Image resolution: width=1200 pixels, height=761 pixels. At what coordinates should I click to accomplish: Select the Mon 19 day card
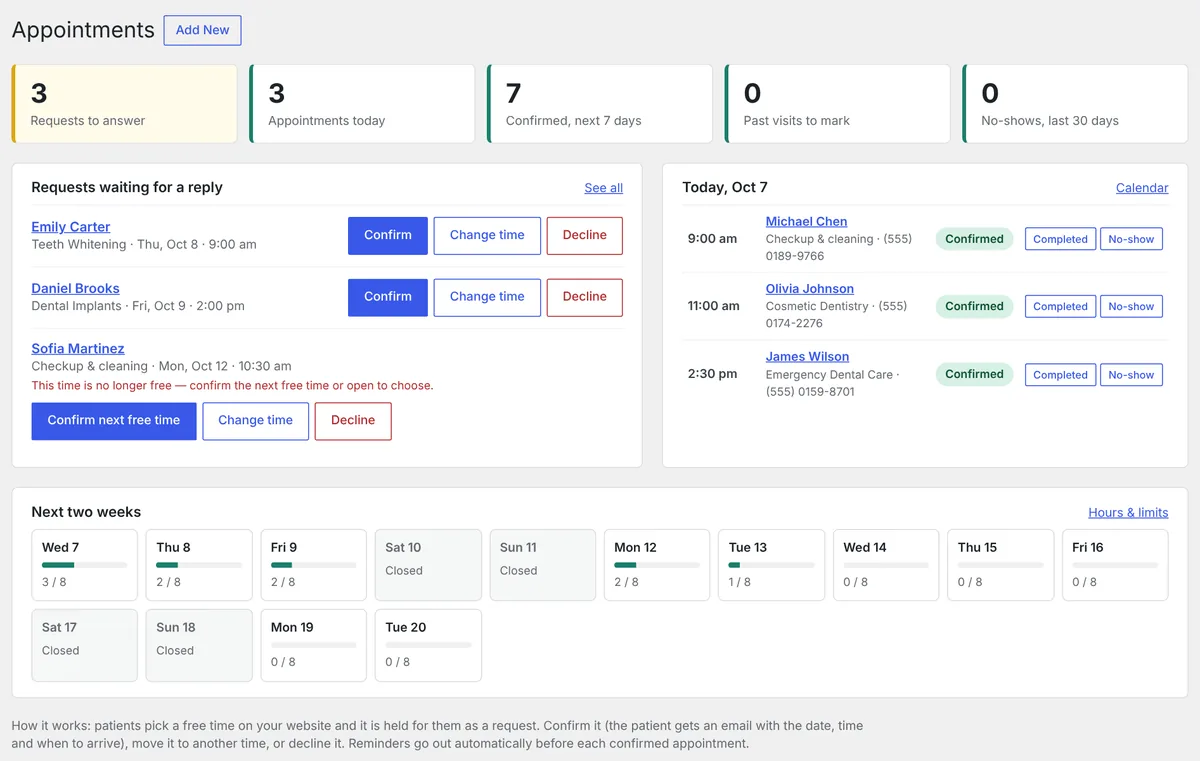pos(313,645)
